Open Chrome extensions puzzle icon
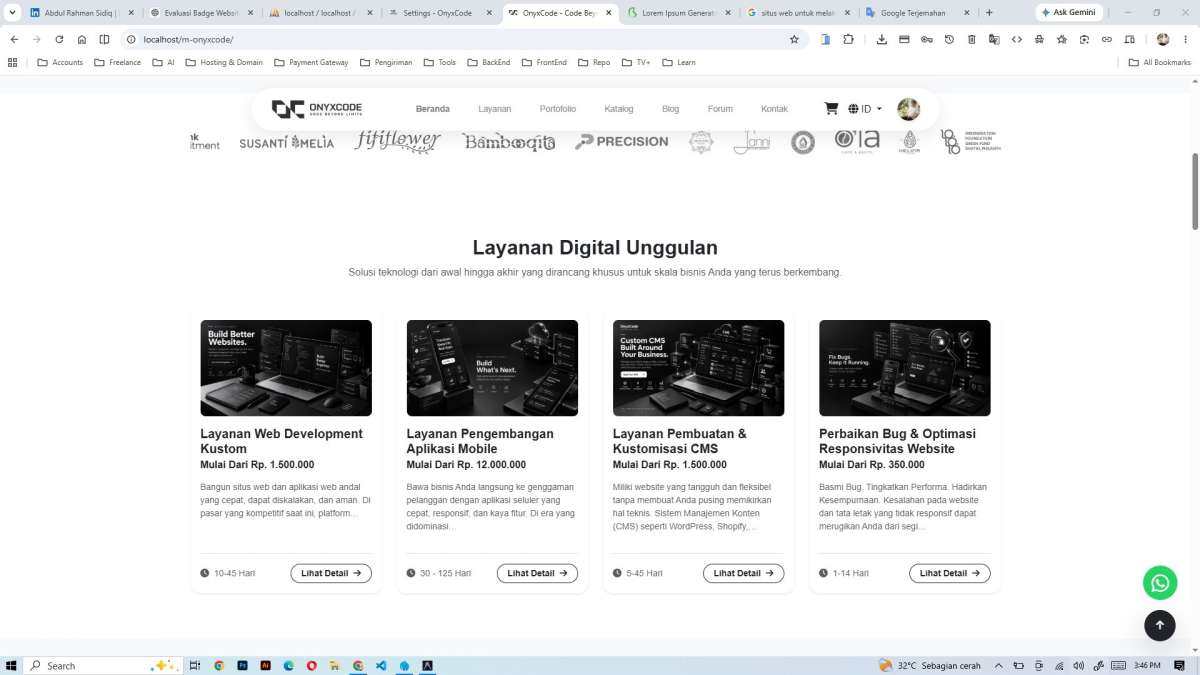The height and width of the screenshot is (675, 1200). pos(849,39)
